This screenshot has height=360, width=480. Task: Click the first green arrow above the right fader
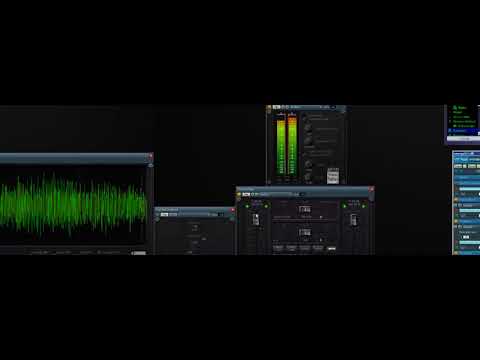(x=345, y=206)
